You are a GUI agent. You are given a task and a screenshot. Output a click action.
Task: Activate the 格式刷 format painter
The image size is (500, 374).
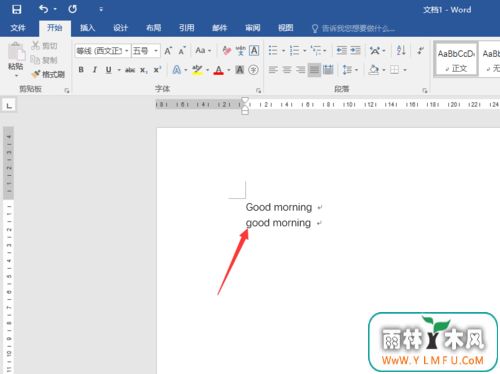pyautogui.click(x=48, y=74)
